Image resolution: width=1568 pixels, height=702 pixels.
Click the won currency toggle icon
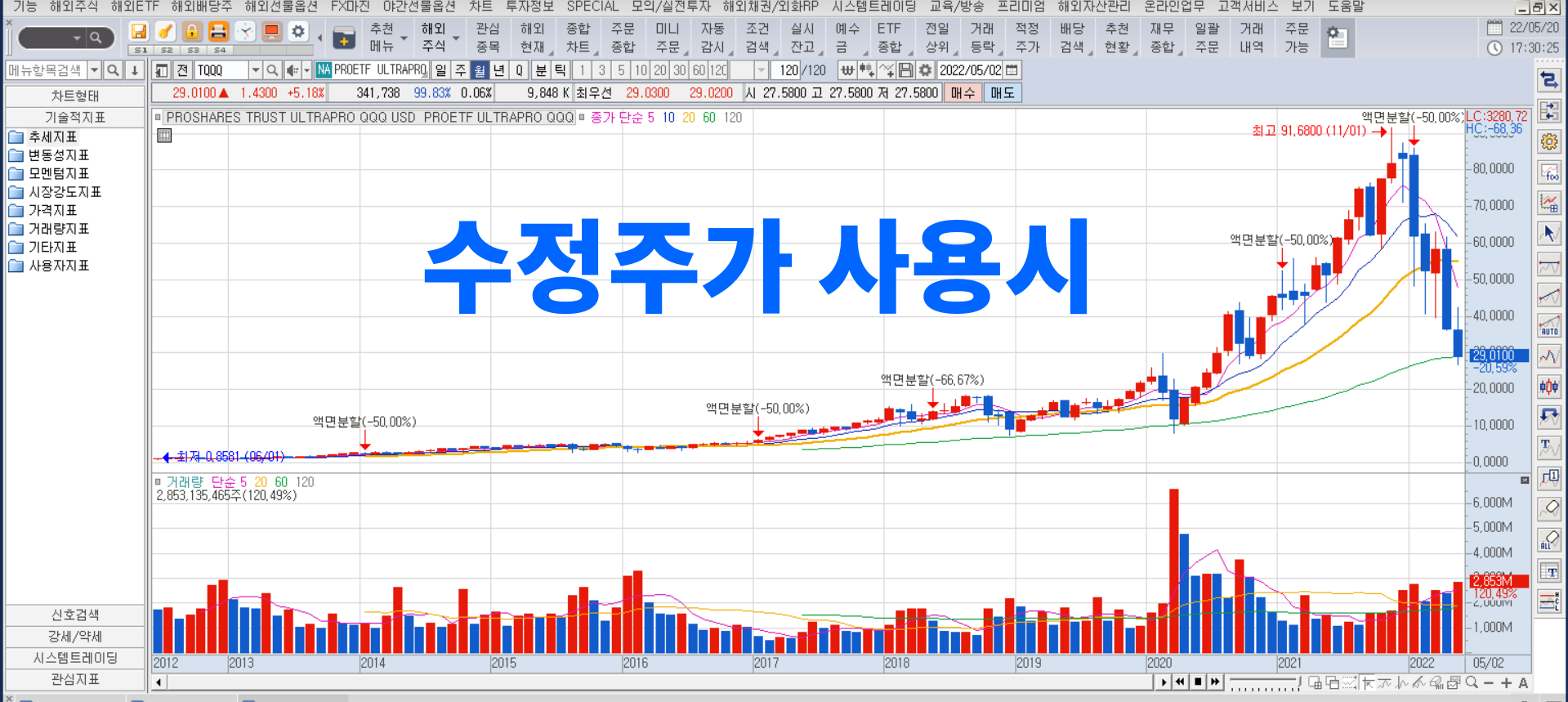point(848,70)
